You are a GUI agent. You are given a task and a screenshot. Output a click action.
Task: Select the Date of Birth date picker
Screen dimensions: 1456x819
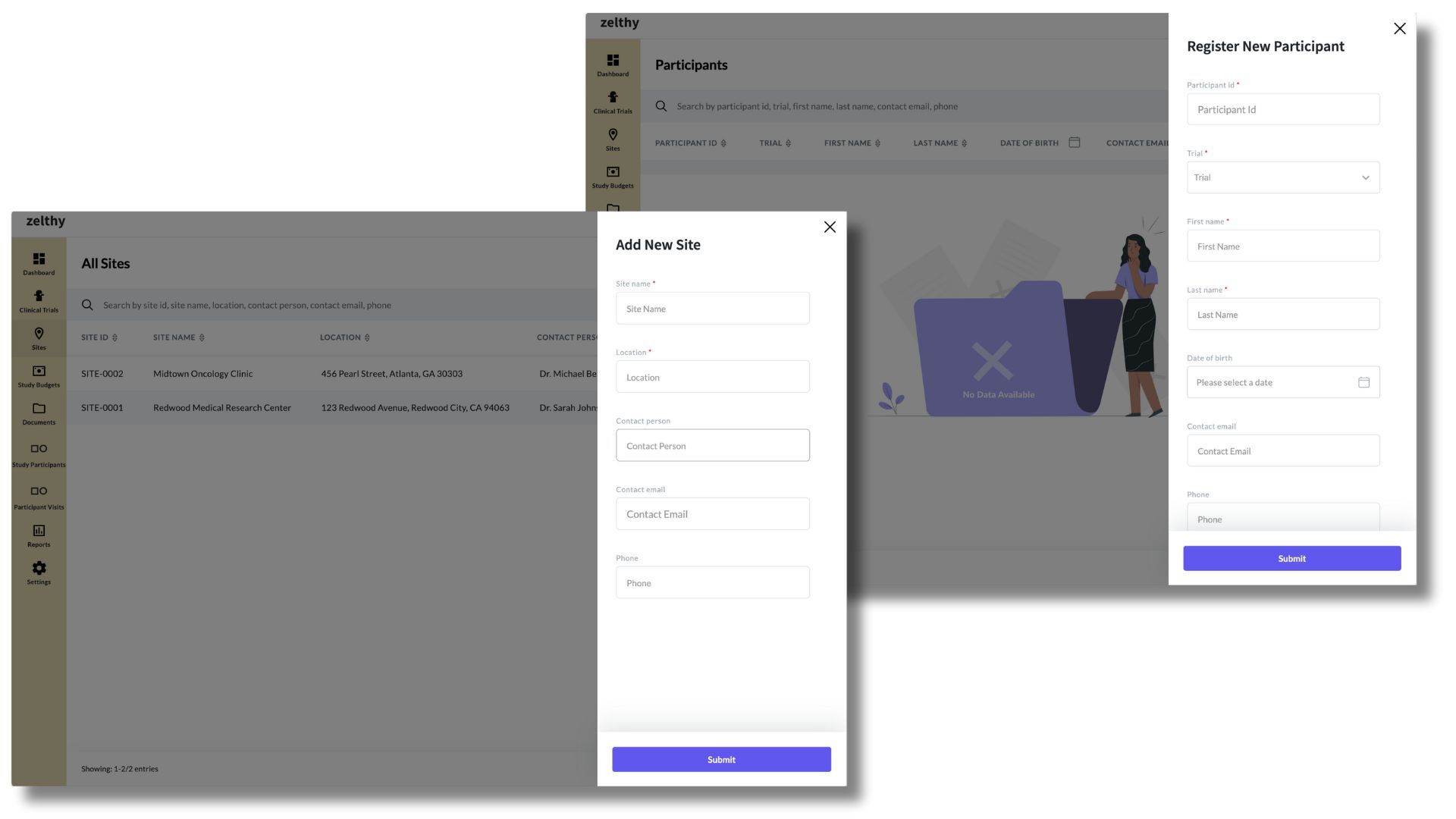point(1283,382)
